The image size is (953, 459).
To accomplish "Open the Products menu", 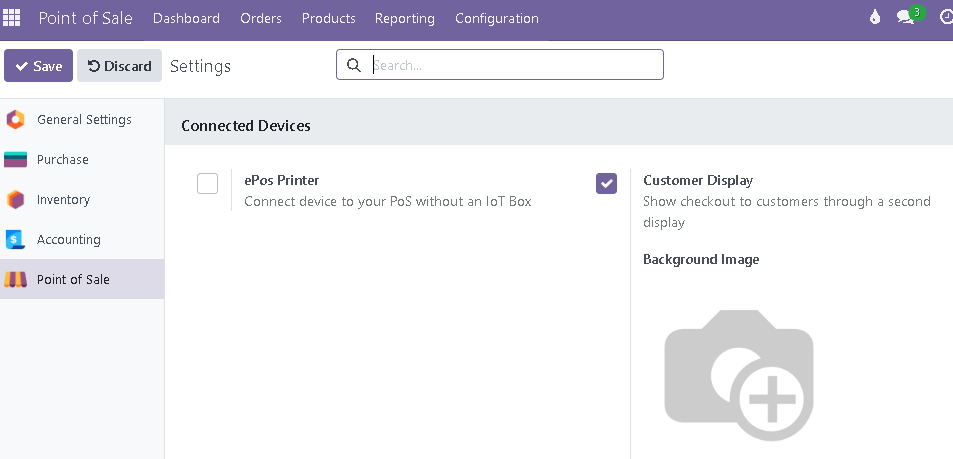I will (x=328, y=18).
